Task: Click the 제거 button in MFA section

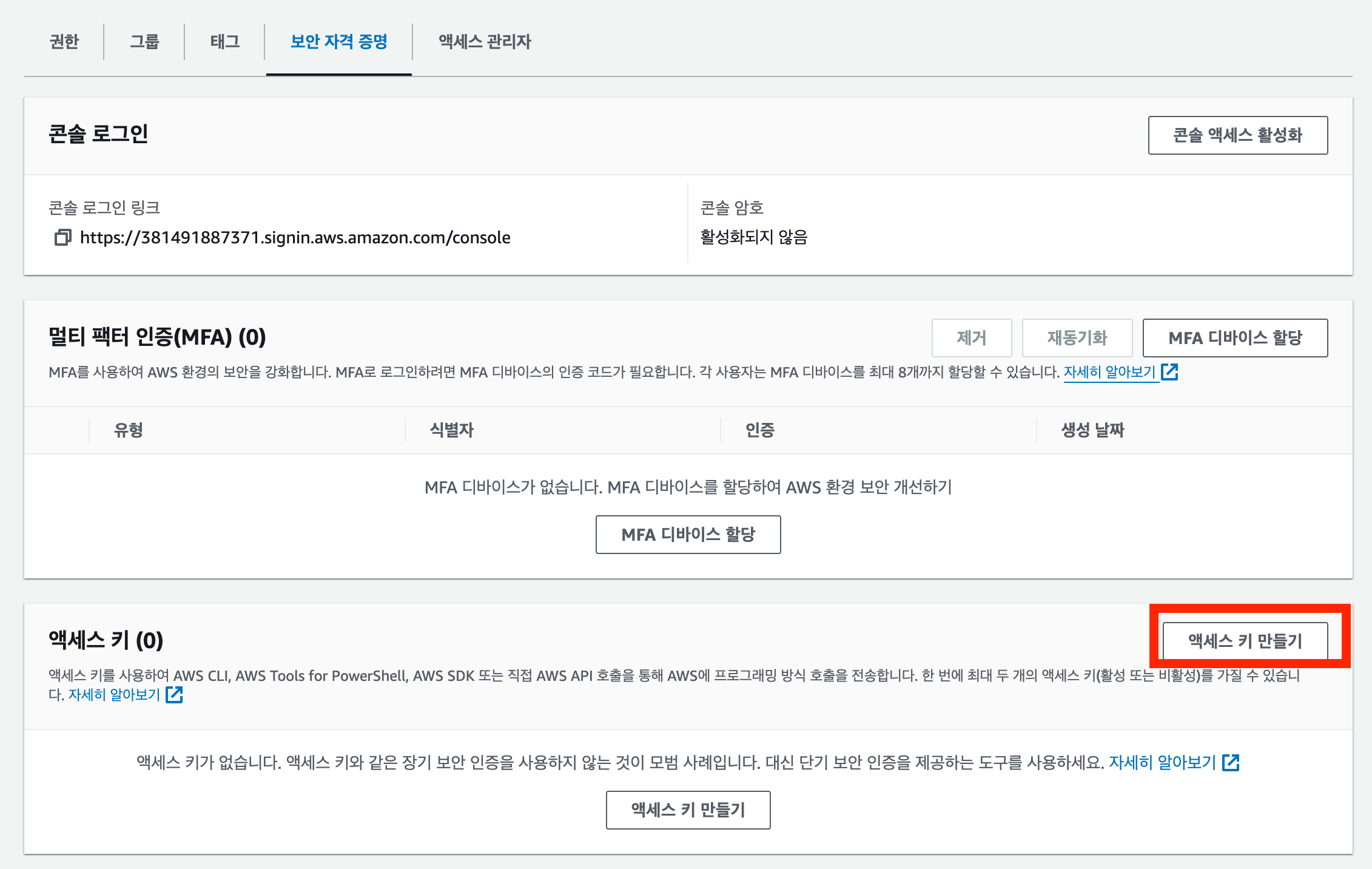Action: click(x=971, y=338)
